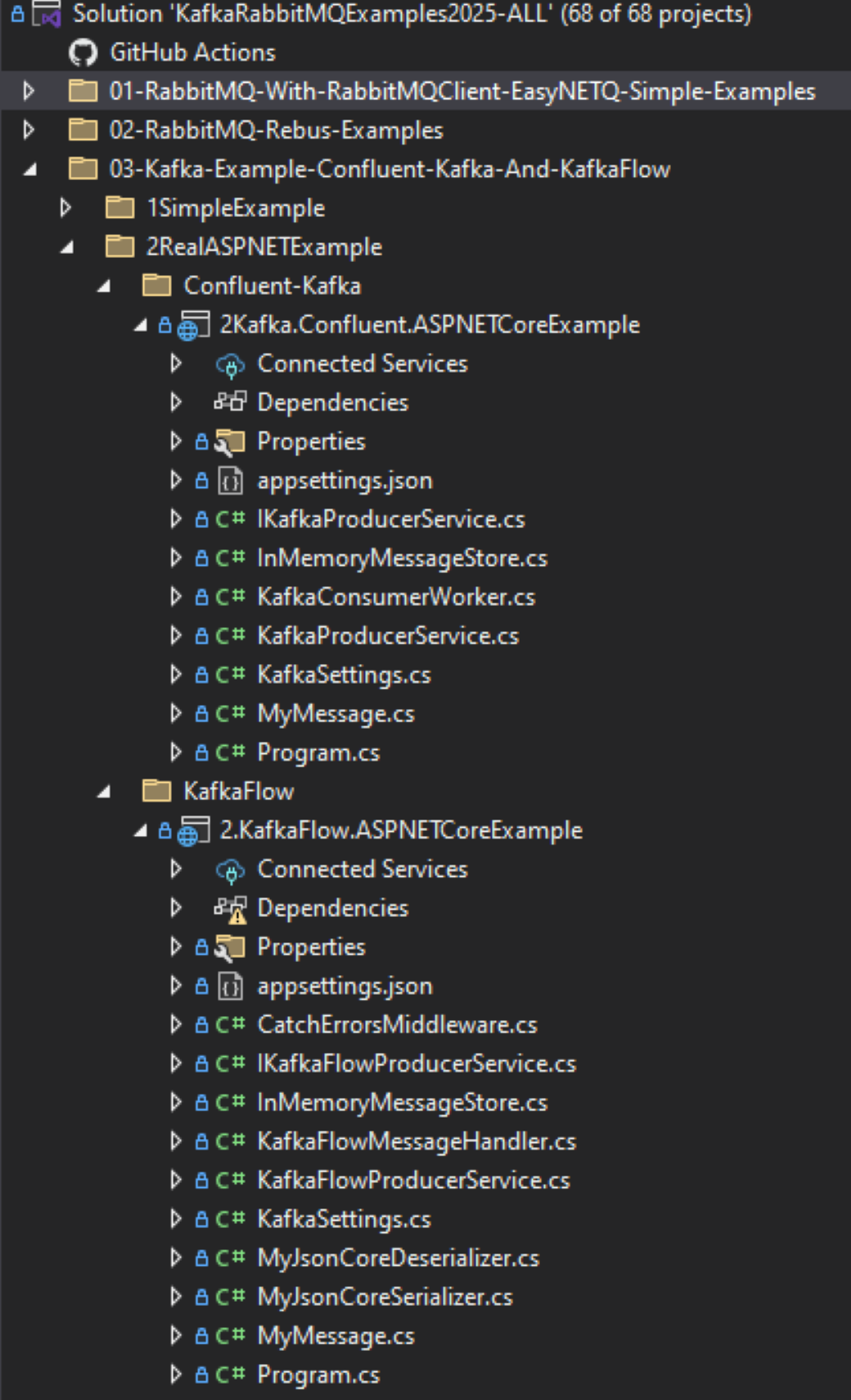Click the JSON file icon of first appsettings.json

point(231,481)
